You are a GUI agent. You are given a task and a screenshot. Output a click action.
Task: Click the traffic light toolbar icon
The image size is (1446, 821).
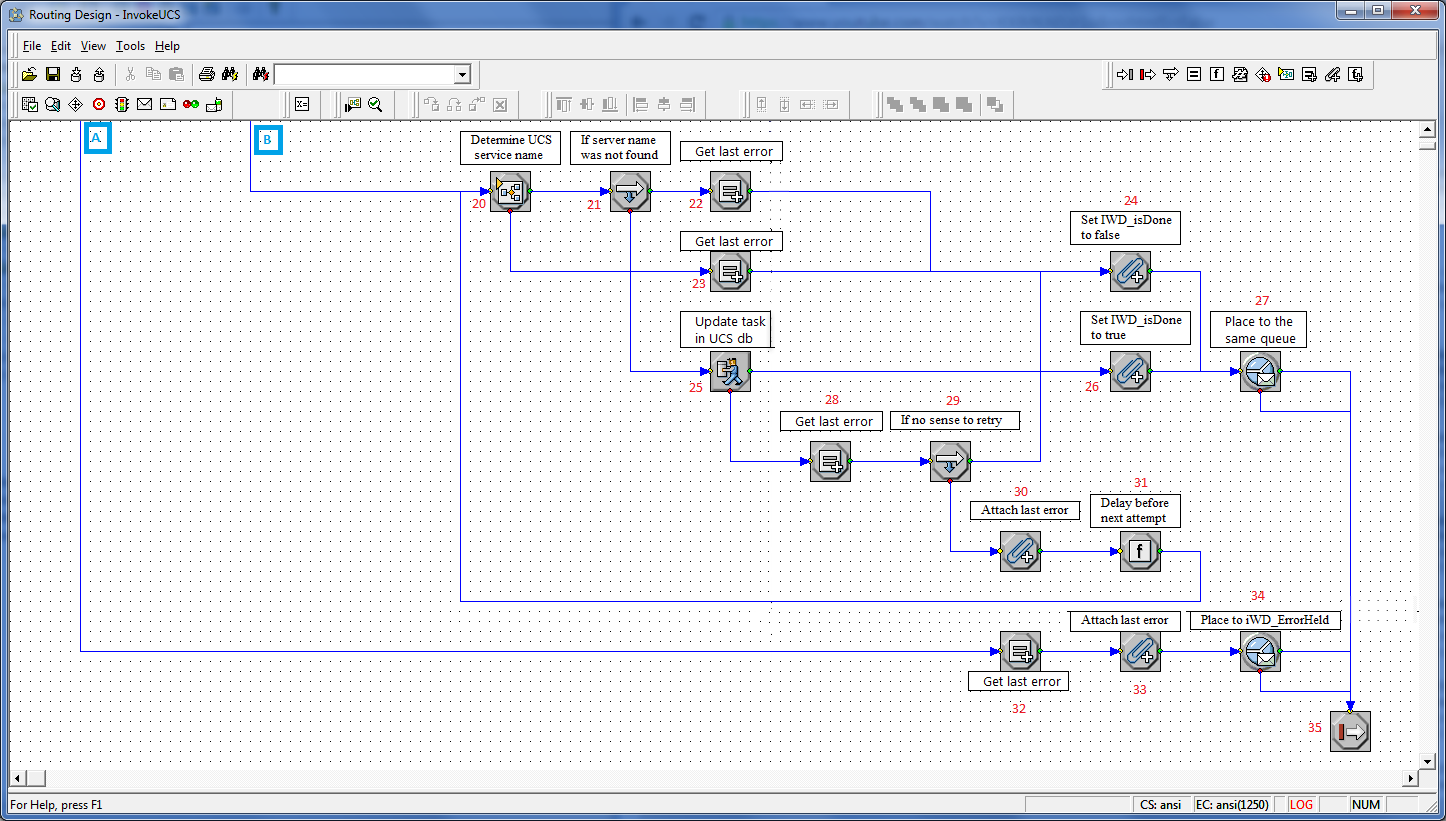point(122,103)
